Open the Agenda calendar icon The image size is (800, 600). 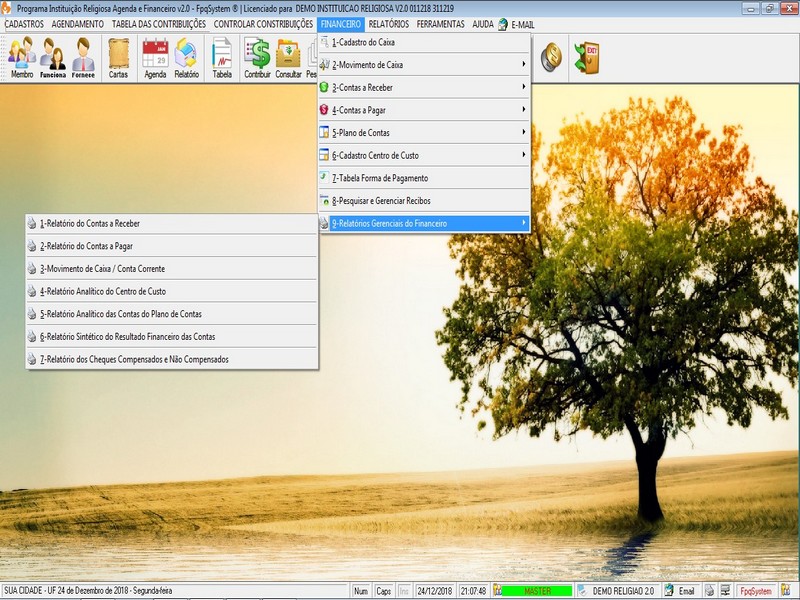[x=155, y=58]
